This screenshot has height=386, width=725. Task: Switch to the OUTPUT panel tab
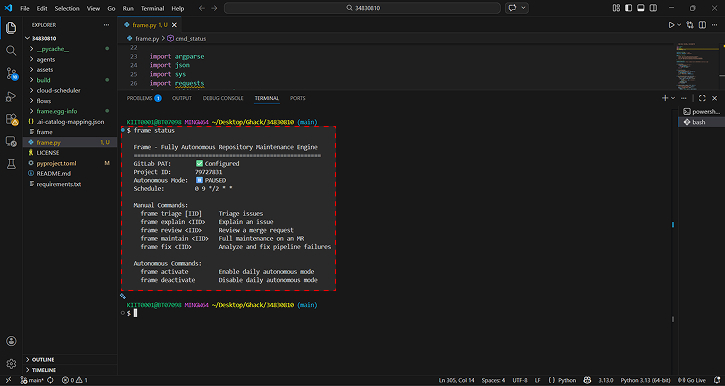[x=182, y=98]
